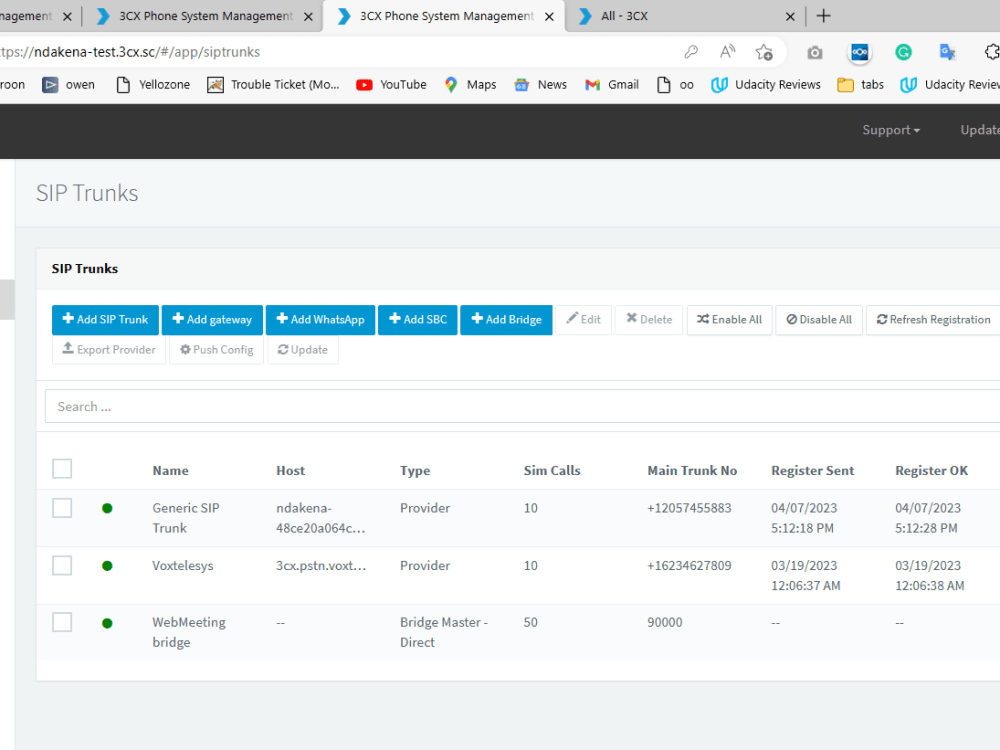This screenshot has width=1000, height=750.
Task: Check the Voxtelesys trunk row checkbox
Action: pos(61,565)
